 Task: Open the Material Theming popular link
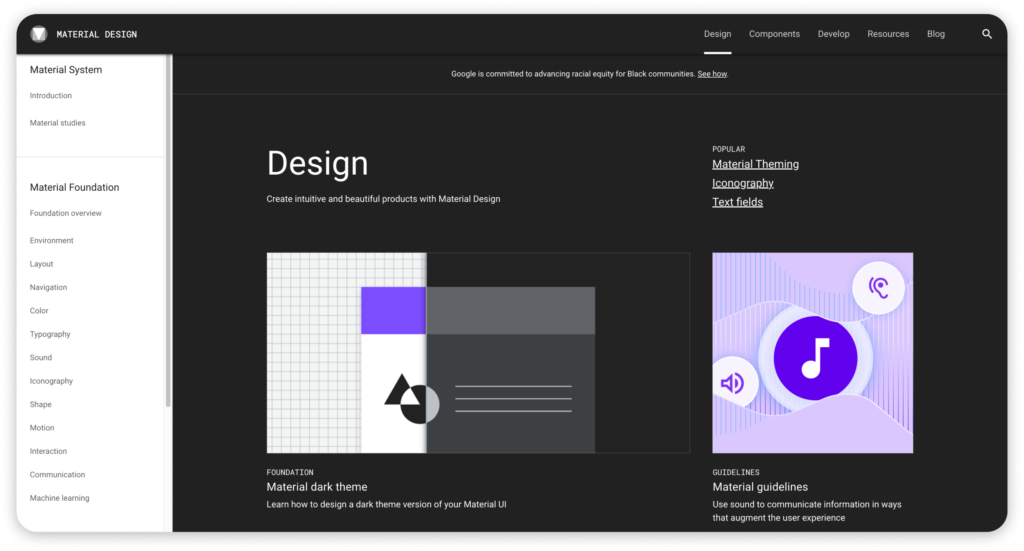pyautogui.click(x=755, y=165)
